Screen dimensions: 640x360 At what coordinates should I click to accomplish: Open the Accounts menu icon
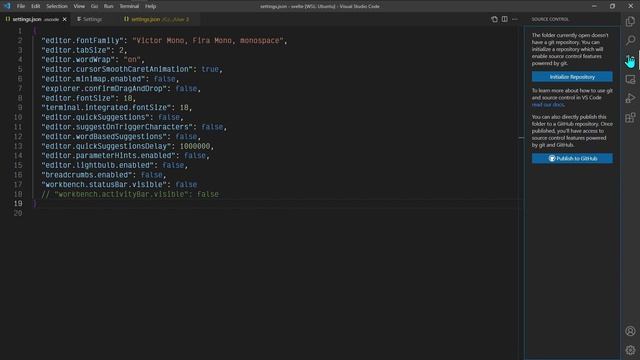(630, 331)
